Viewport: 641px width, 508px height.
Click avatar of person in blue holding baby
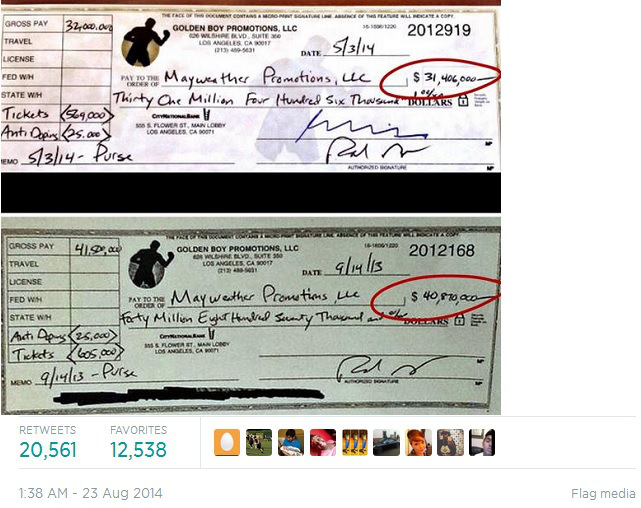[291, 442]
